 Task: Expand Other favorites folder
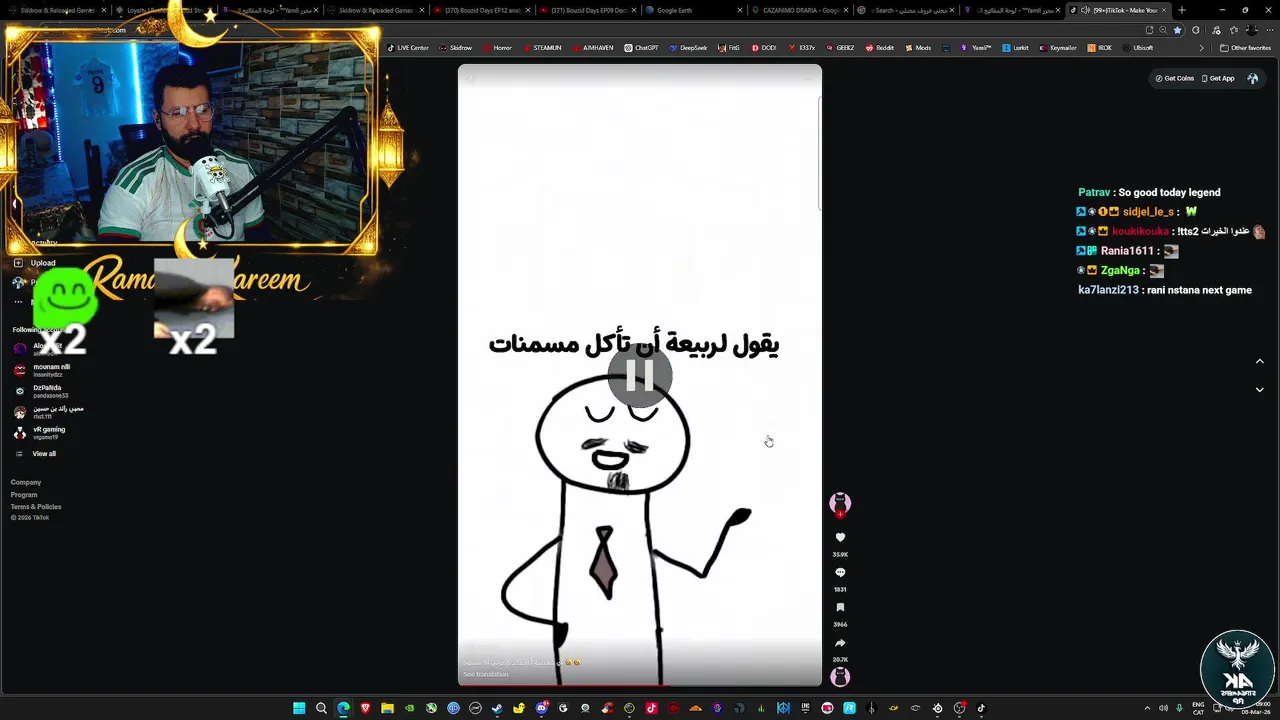coord(1246,48)
